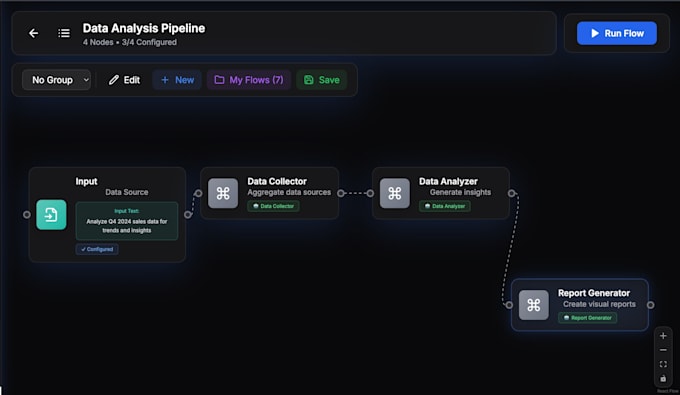The width and height of the screenshot is (680, 395).
Task: Open the list menu icon beside title
Action: coord(64,33)
